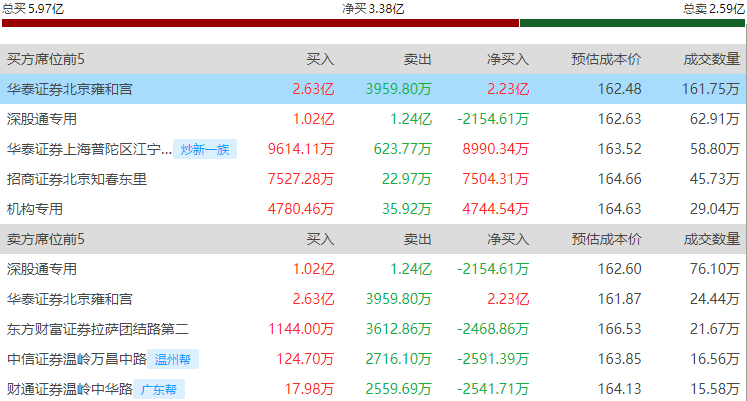Click buy amount 7527.28万

(301, 179)
